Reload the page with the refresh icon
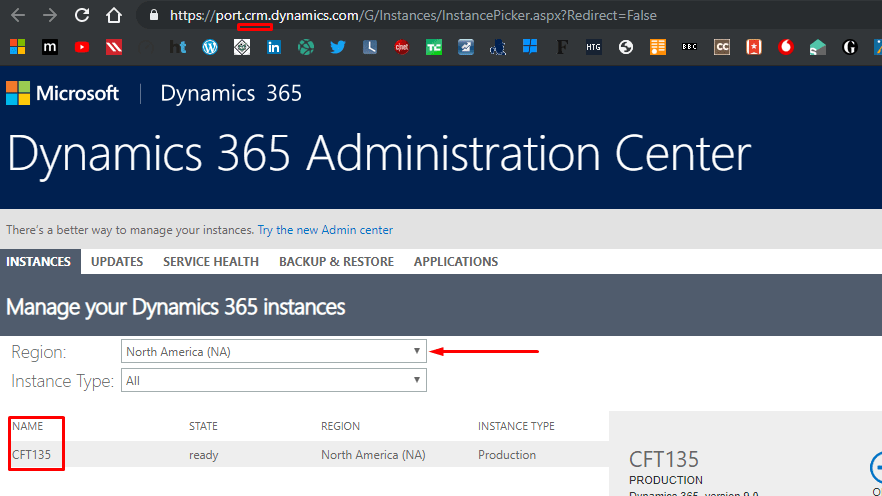 coord(82,15)
